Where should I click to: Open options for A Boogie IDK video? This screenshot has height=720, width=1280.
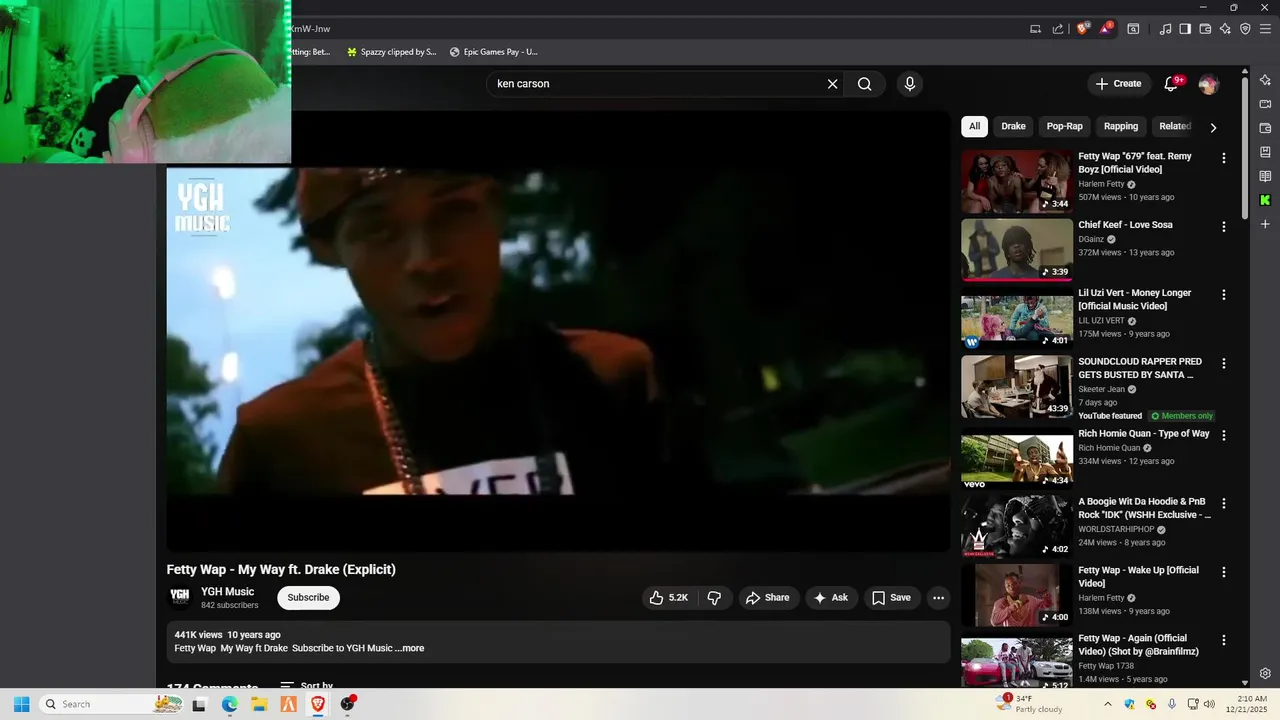[x=1223, y=503]
